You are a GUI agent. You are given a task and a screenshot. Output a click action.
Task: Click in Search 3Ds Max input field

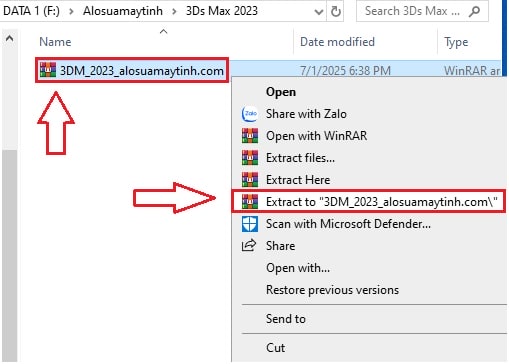412,11
